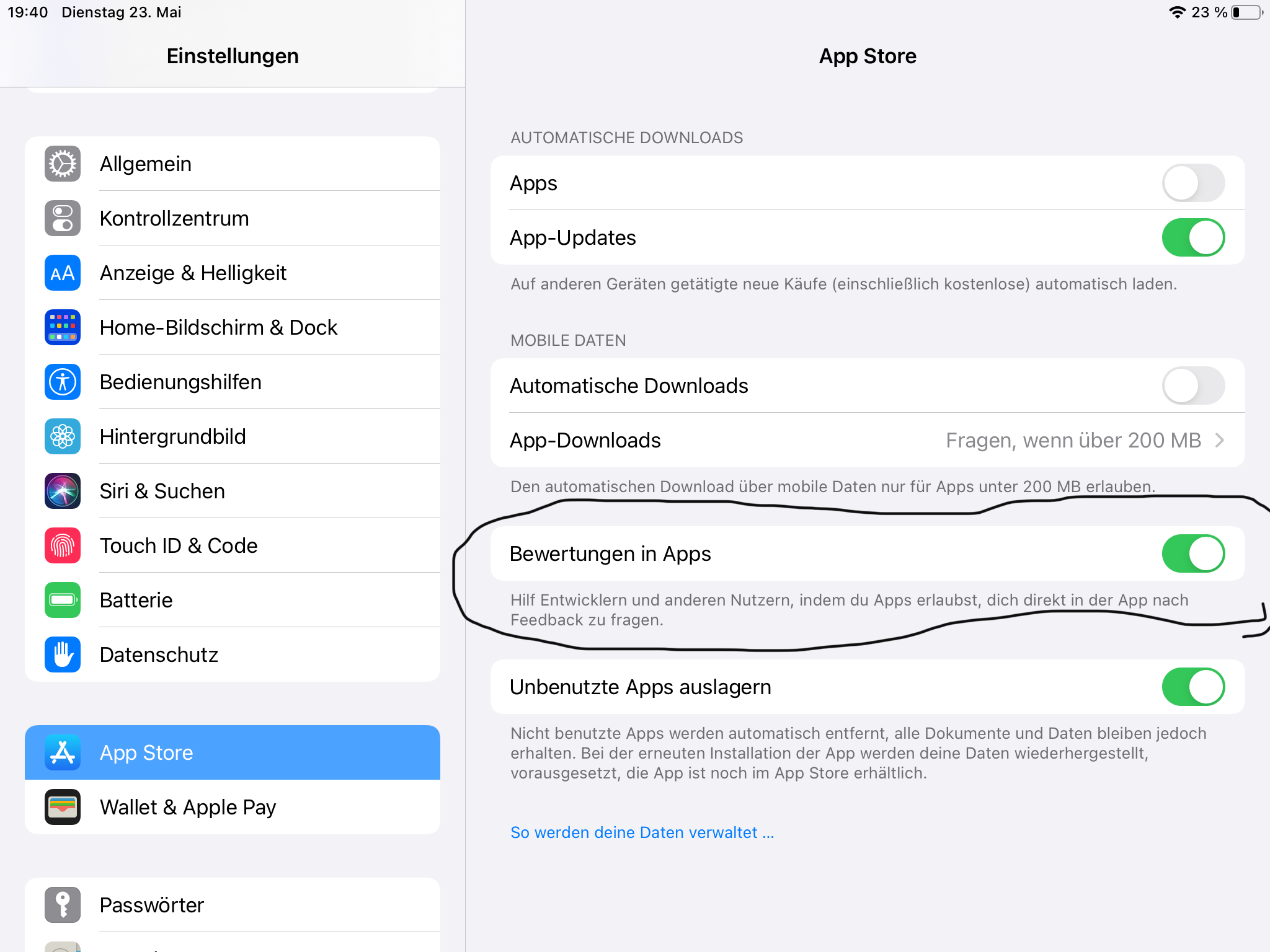Toggle Unbenutzte Apps auslagern switch
The width and height of the screenshot is (1270, 952).
pyautogui.click(x=1192, y=687)
